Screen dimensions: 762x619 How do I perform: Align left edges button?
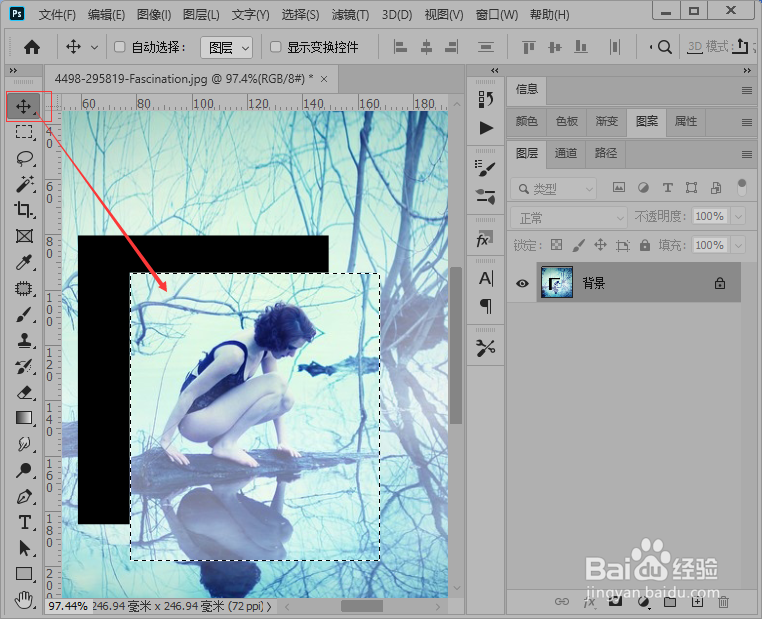[400, 47]
